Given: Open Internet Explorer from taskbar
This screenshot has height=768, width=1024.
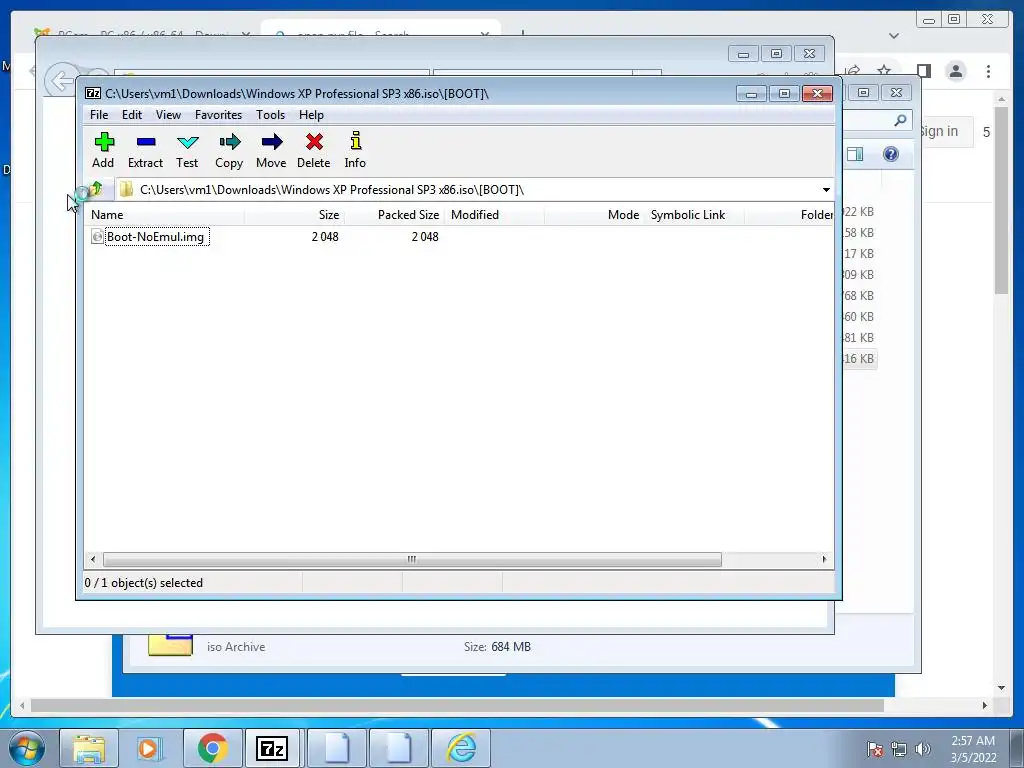Looking at the screenshot, I should tap(462, 748).
